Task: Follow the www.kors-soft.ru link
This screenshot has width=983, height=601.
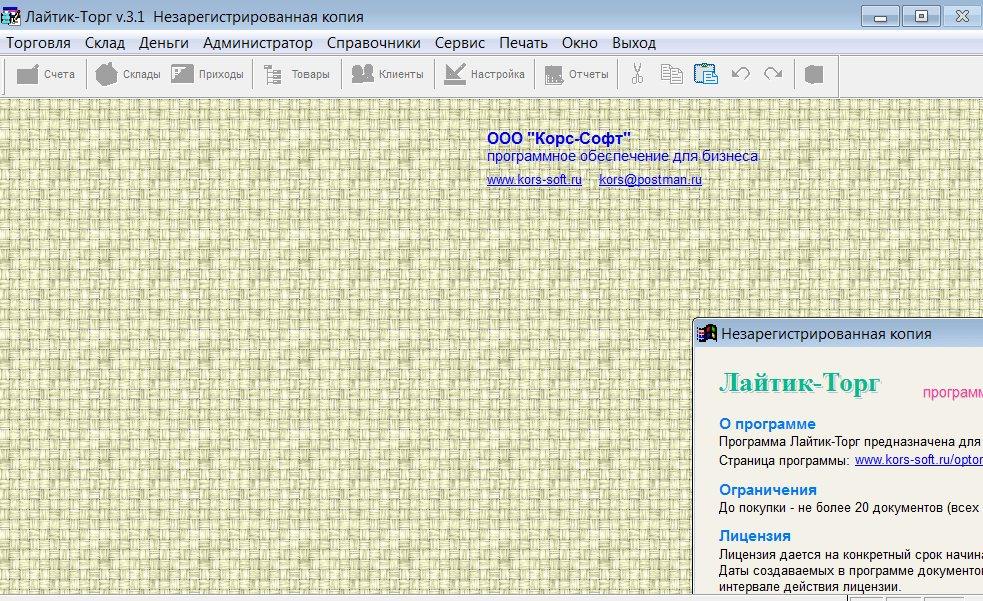Action: point(534,180)
